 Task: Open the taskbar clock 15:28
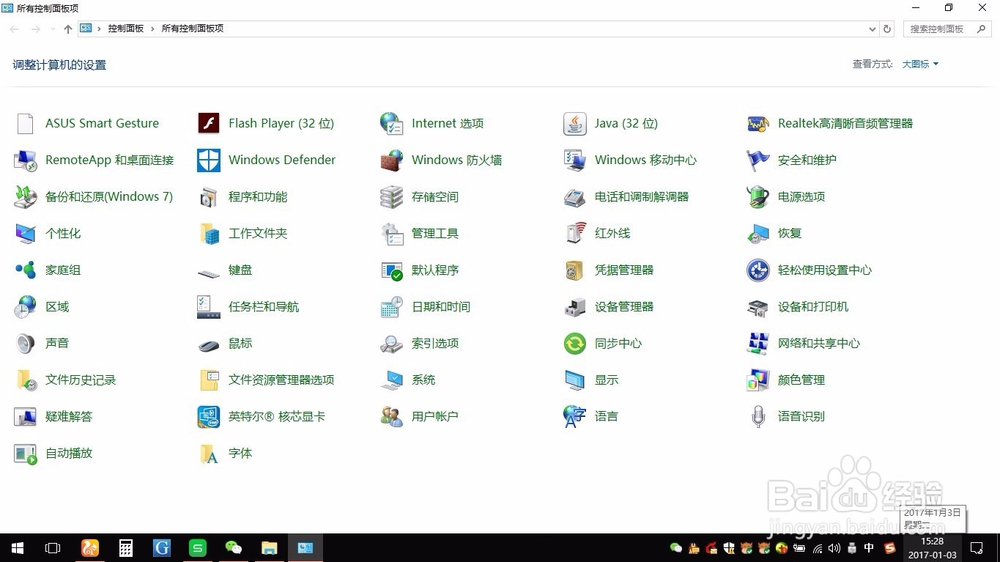(x=932, y=548)
